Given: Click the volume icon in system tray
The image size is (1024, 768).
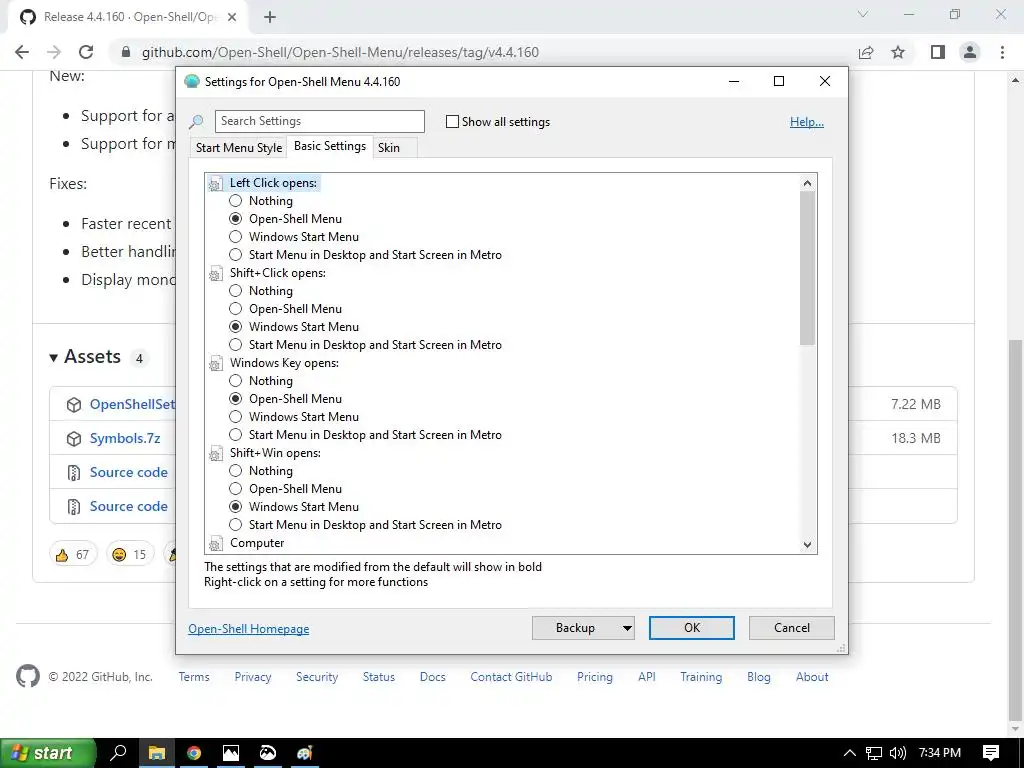Looking at the screenshot, I should (898, 753).
